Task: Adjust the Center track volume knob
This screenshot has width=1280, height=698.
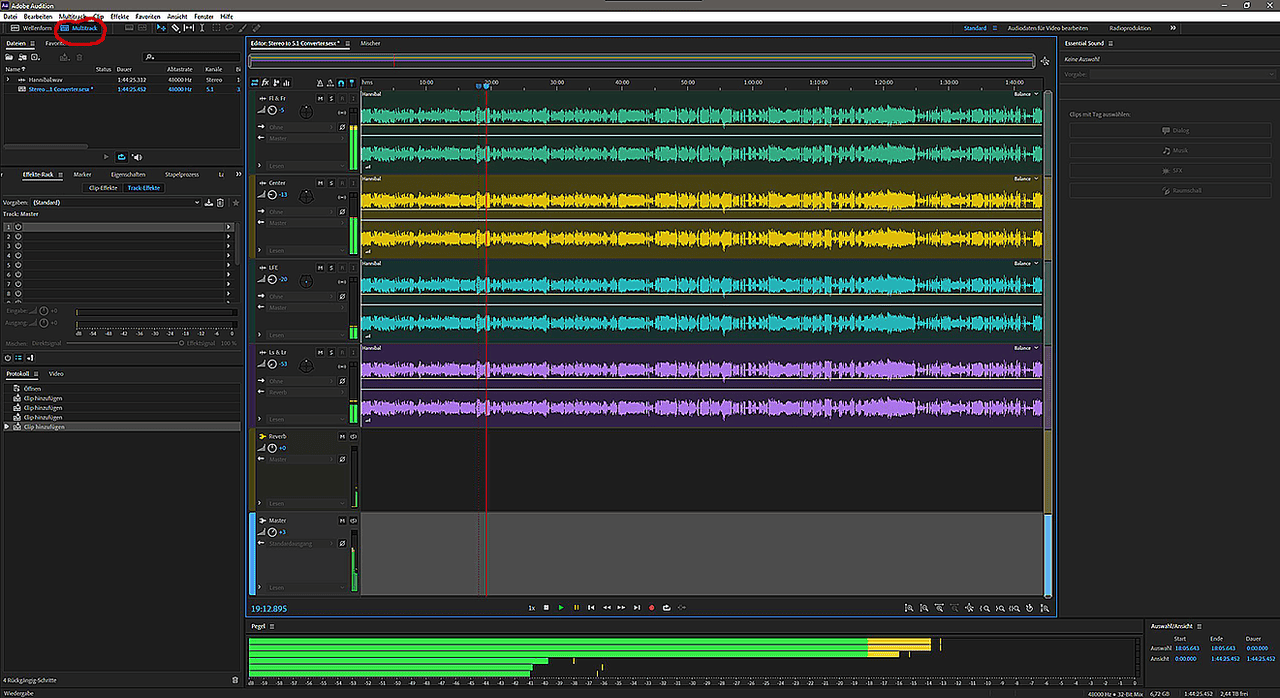Action: 272,195
